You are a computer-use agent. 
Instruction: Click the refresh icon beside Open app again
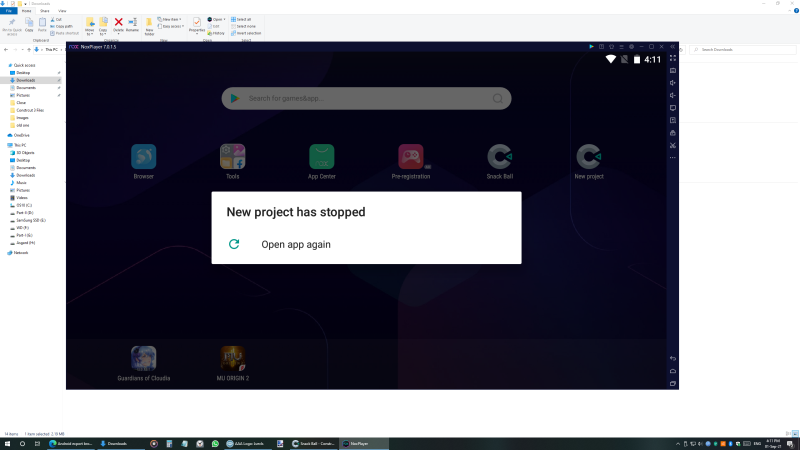[x=234, y=244]
